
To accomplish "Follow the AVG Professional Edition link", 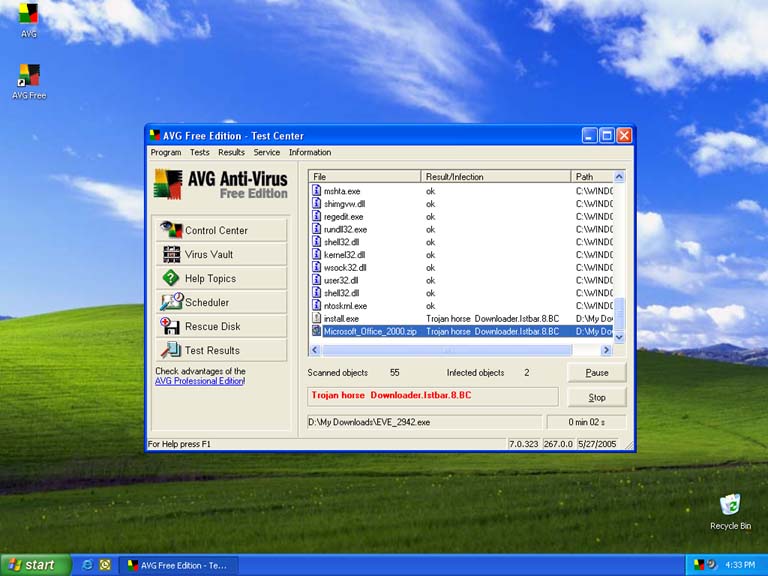I will point(199,381).
